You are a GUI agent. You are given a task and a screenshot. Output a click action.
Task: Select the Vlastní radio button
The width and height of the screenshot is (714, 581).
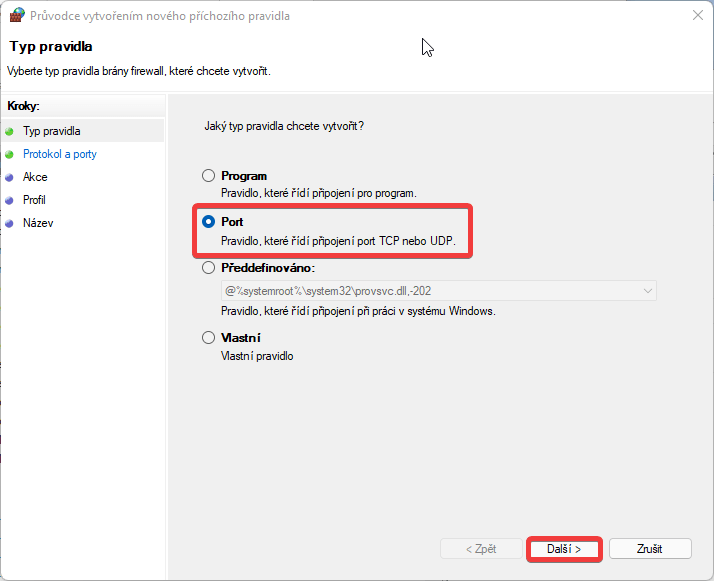[209, 337]
